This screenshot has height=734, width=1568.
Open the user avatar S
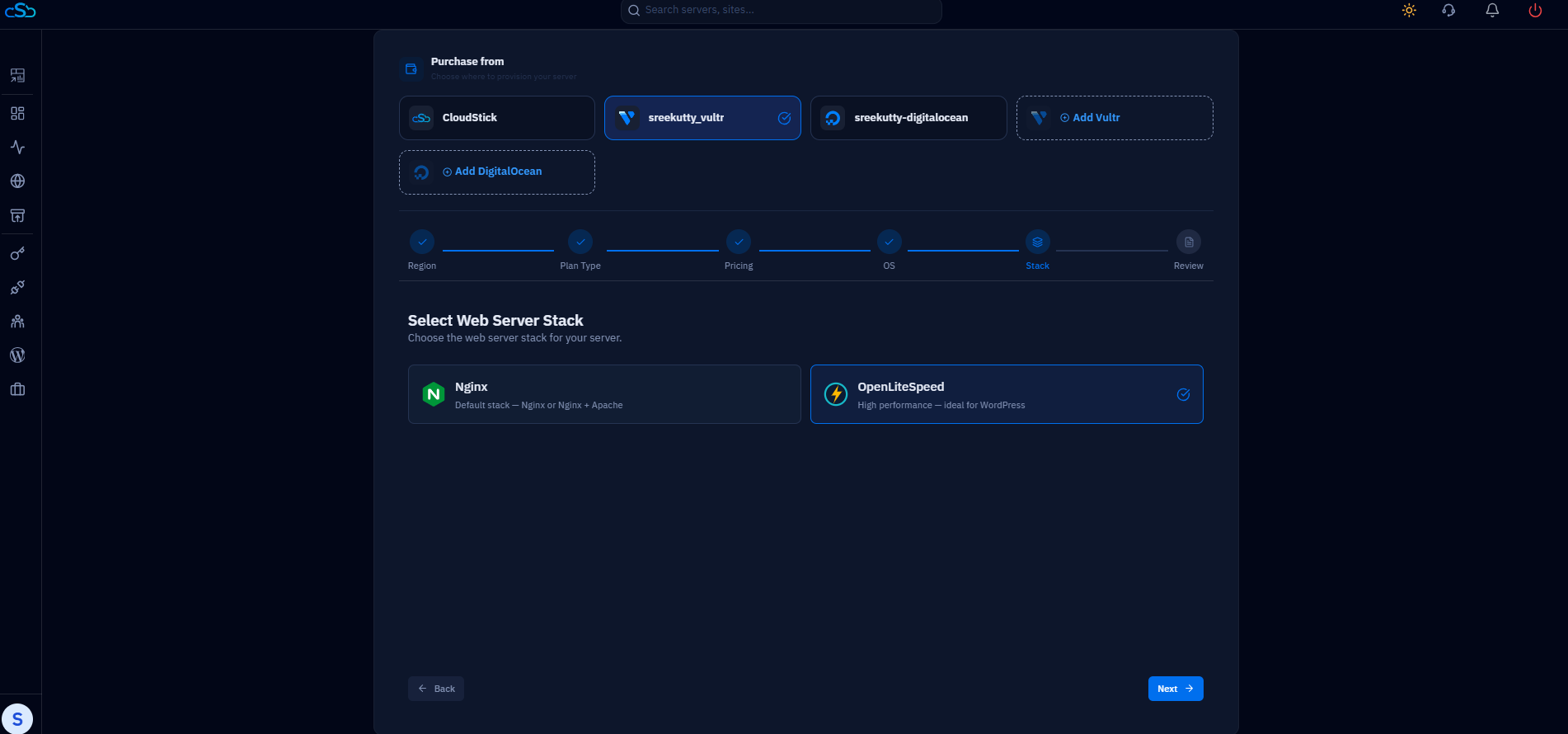click(x=17, y=719)
